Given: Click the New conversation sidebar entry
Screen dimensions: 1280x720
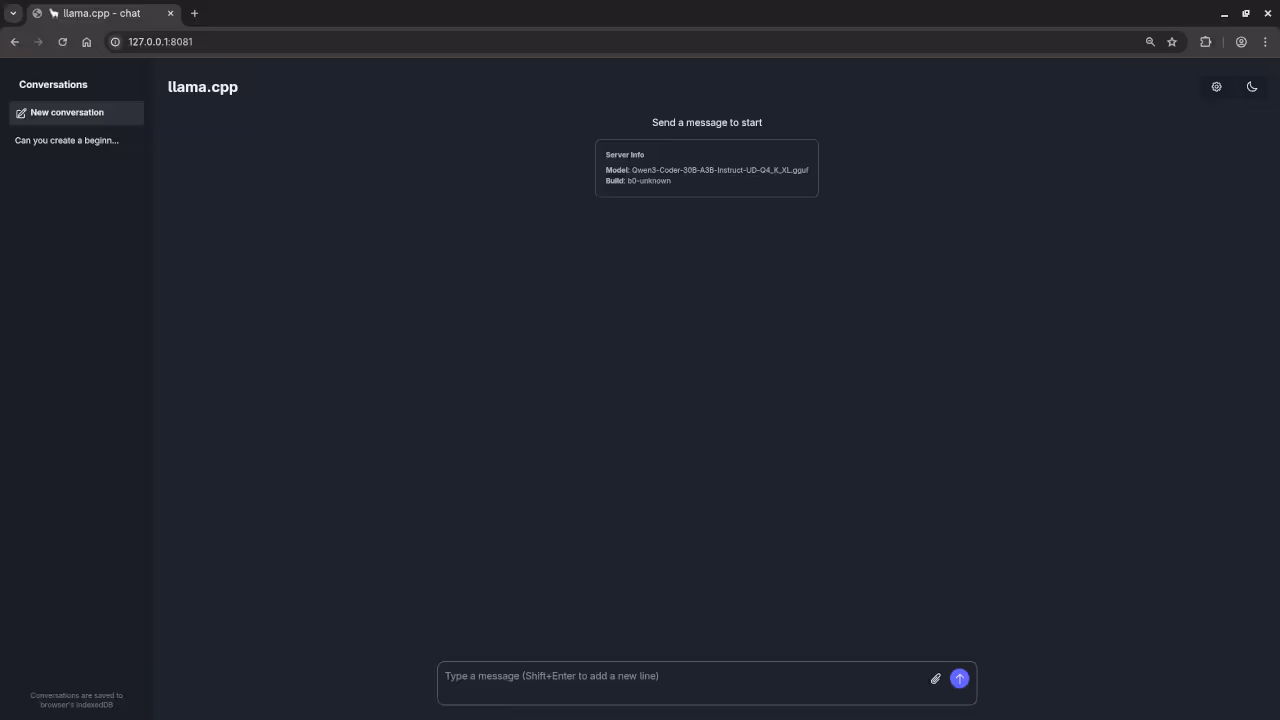Looking at the screenshot, I should point(67,113).
